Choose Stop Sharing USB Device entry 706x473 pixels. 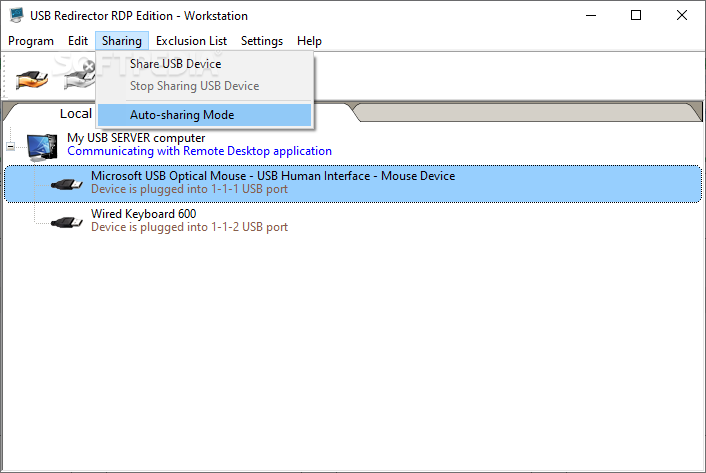204,86
